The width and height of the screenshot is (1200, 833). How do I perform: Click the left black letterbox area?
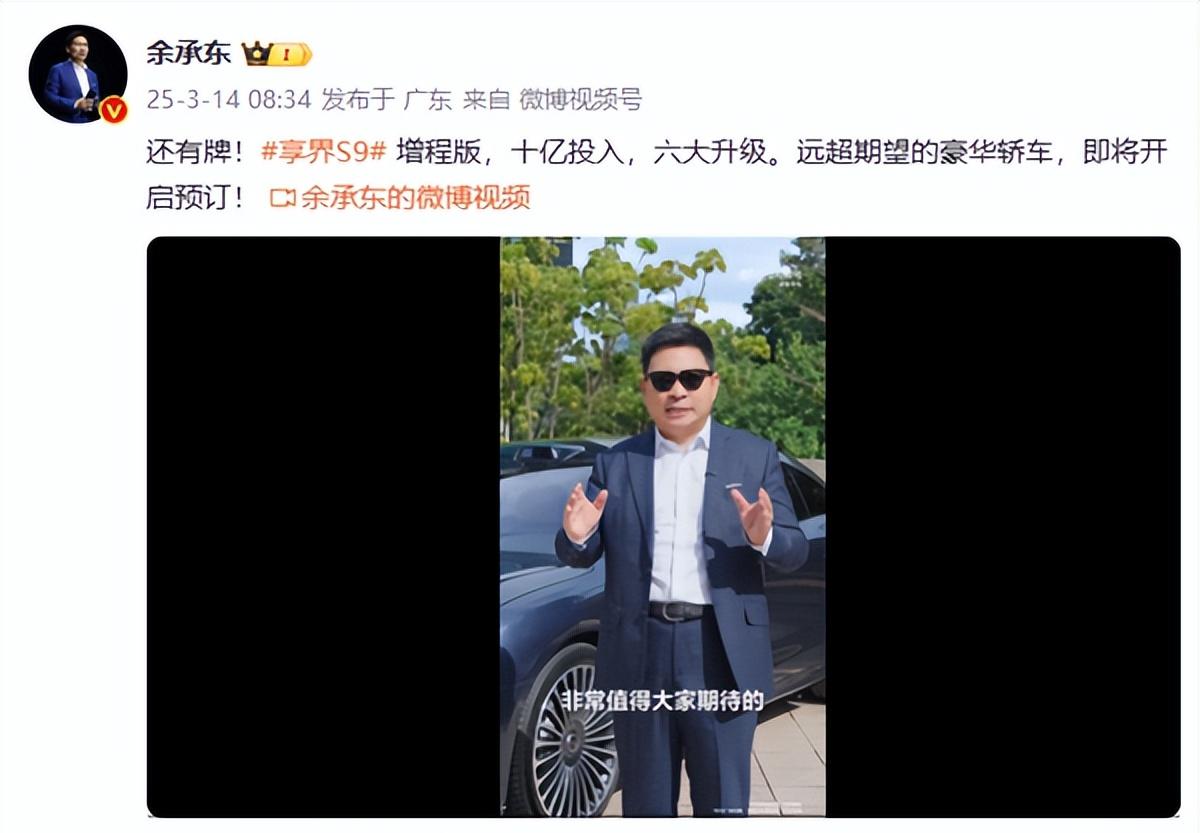pos(323,526)
